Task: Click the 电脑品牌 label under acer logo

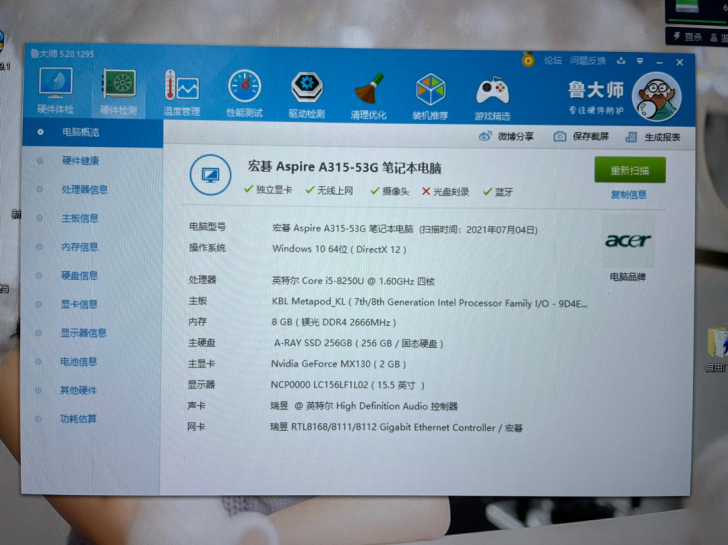Action: tap(628, 277)
